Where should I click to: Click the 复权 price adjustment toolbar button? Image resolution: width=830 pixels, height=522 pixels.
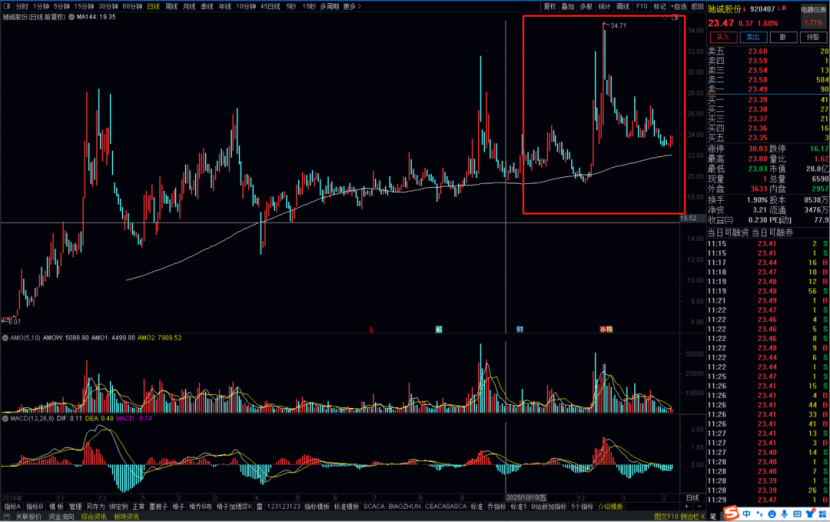coord(550,5)
